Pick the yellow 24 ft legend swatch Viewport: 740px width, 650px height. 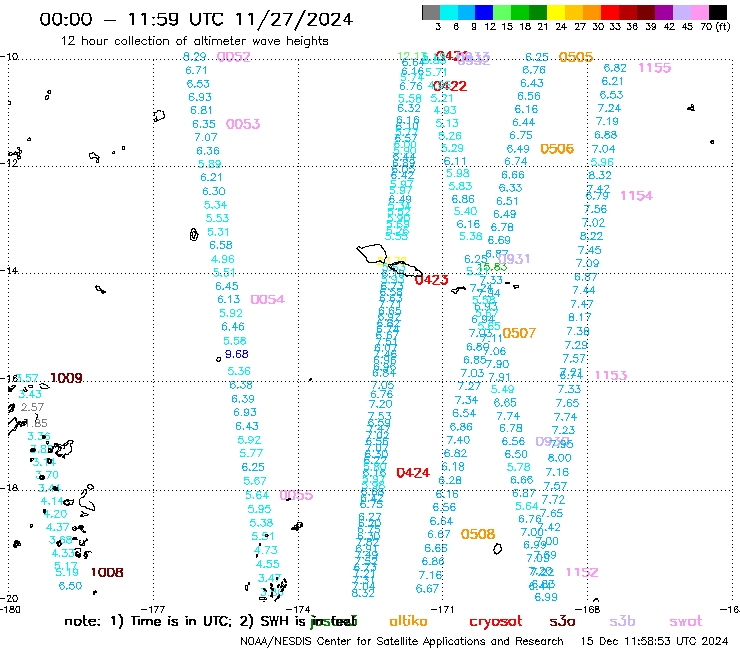(556, 12)
